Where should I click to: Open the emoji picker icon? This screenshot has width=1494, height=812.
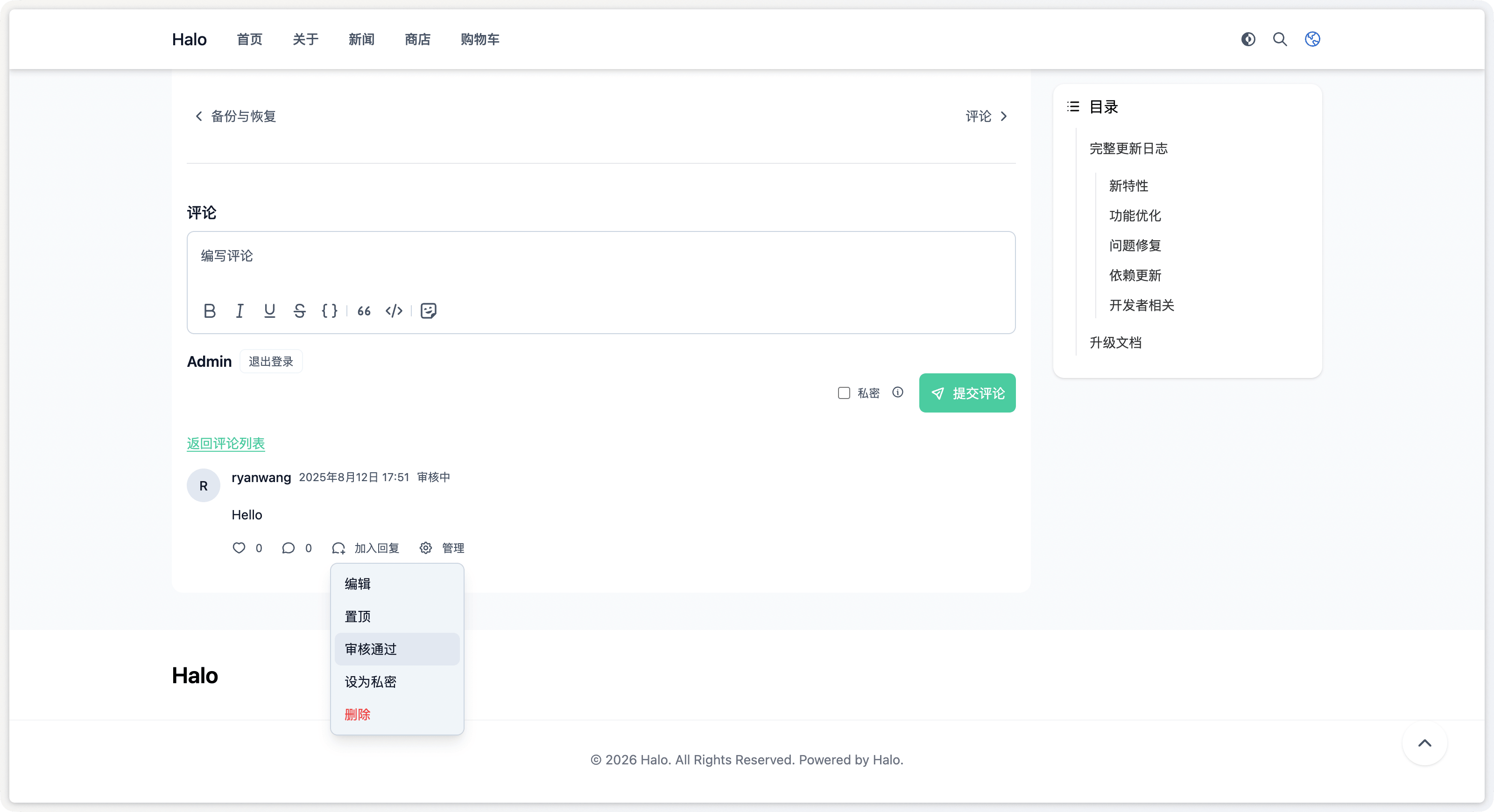(x=428, y=311)
